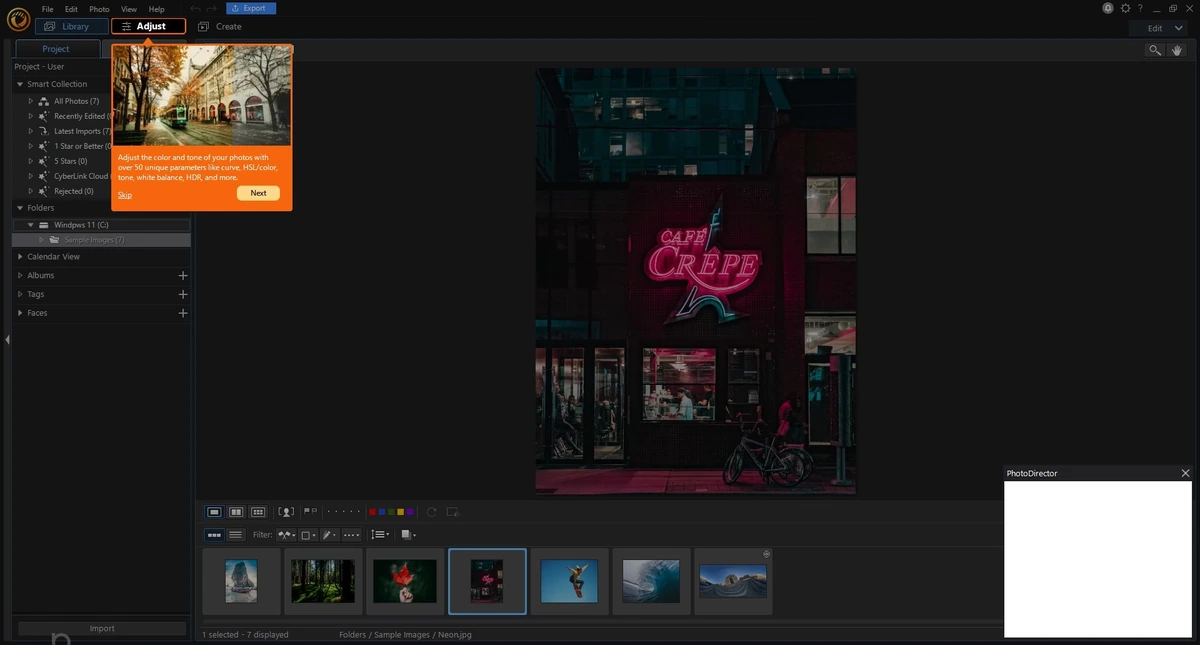Select the hand pan tool
This screenshot has width=1200, height=645.
[x=1177, y=50]
